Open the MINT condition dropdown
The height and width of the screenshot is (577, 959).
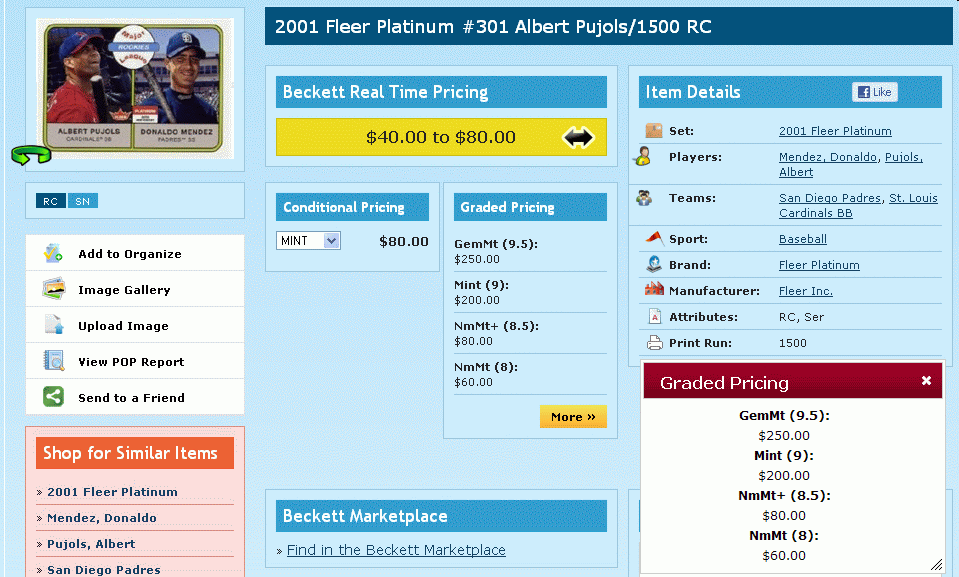(x=308, y=240)
